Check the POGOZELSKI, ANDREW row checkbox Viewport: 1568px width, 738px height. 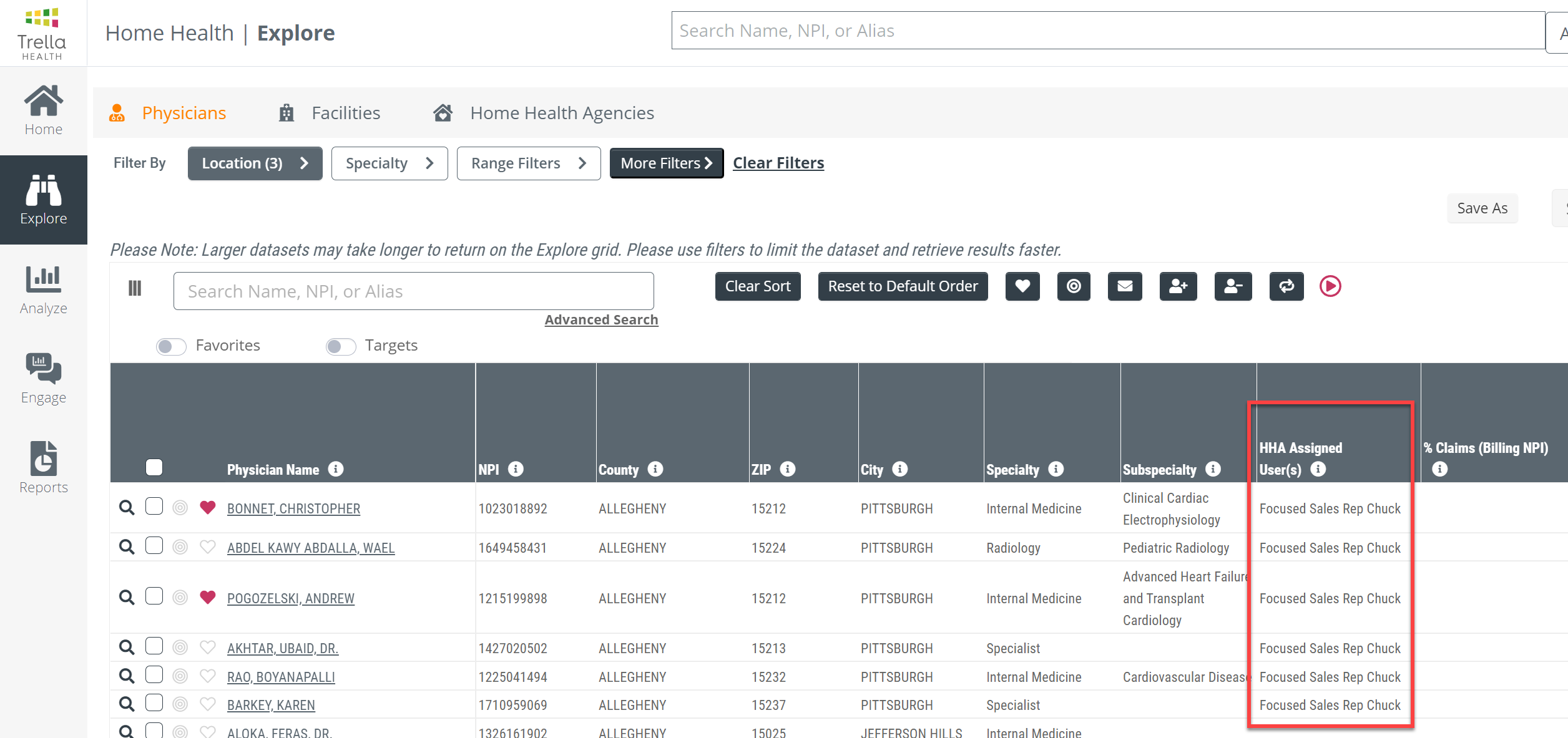(154, 596)
